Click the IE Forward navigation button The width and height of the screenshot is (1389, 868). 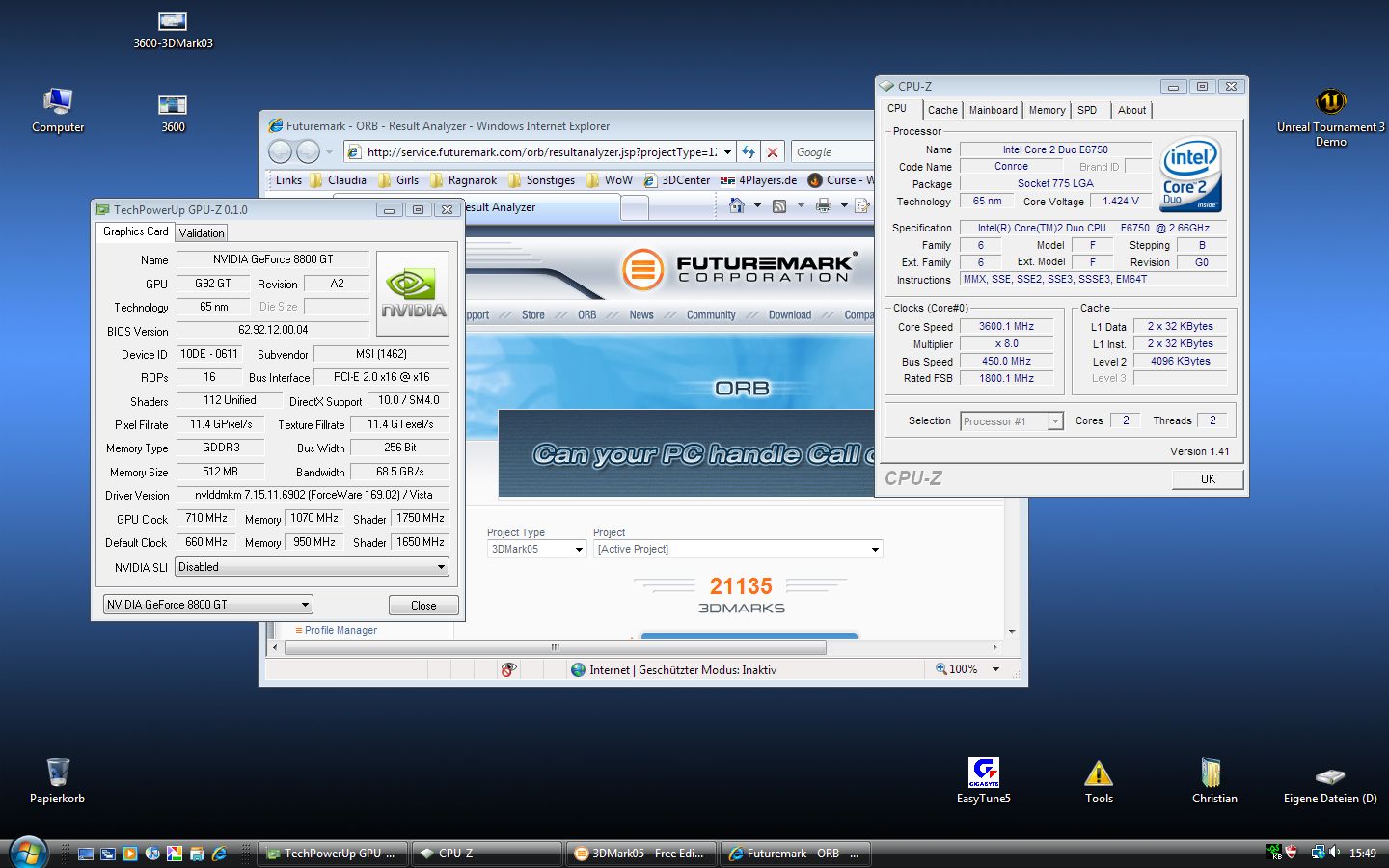(x=308, y=151)
